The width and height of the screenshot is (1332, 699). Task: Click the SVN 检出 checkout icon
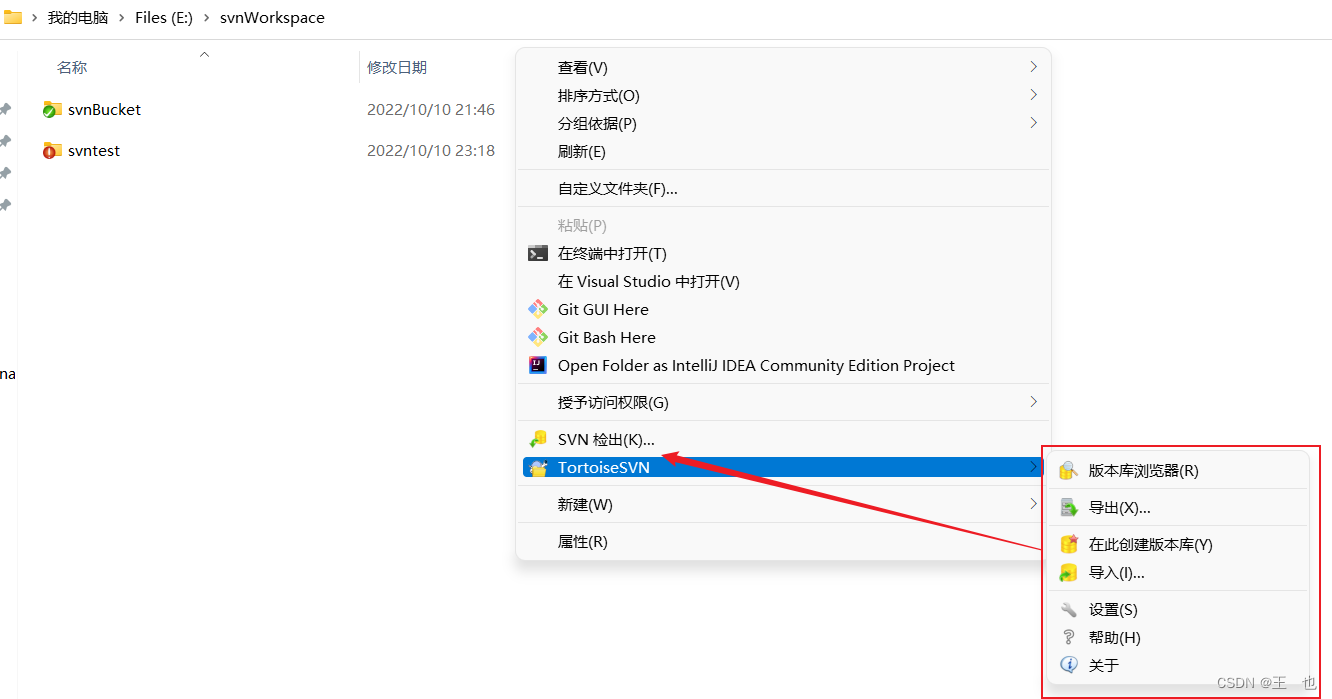[539, 438]
